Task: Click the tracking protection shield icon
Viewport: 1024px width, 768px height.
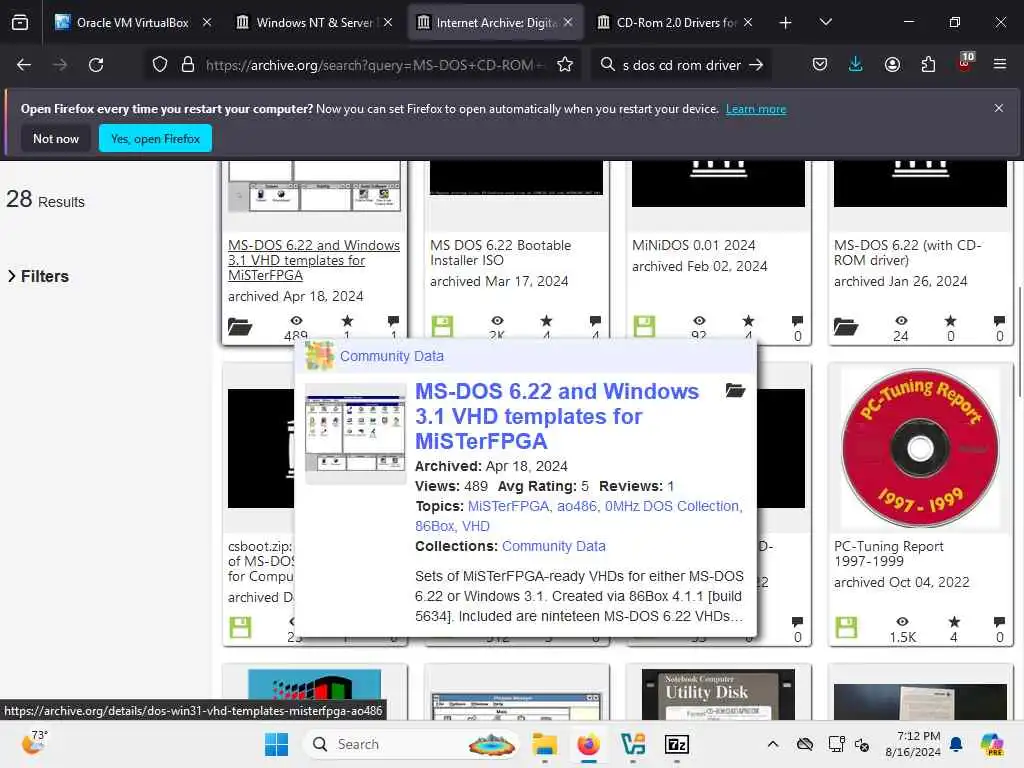Action: [x=160, y=65]
